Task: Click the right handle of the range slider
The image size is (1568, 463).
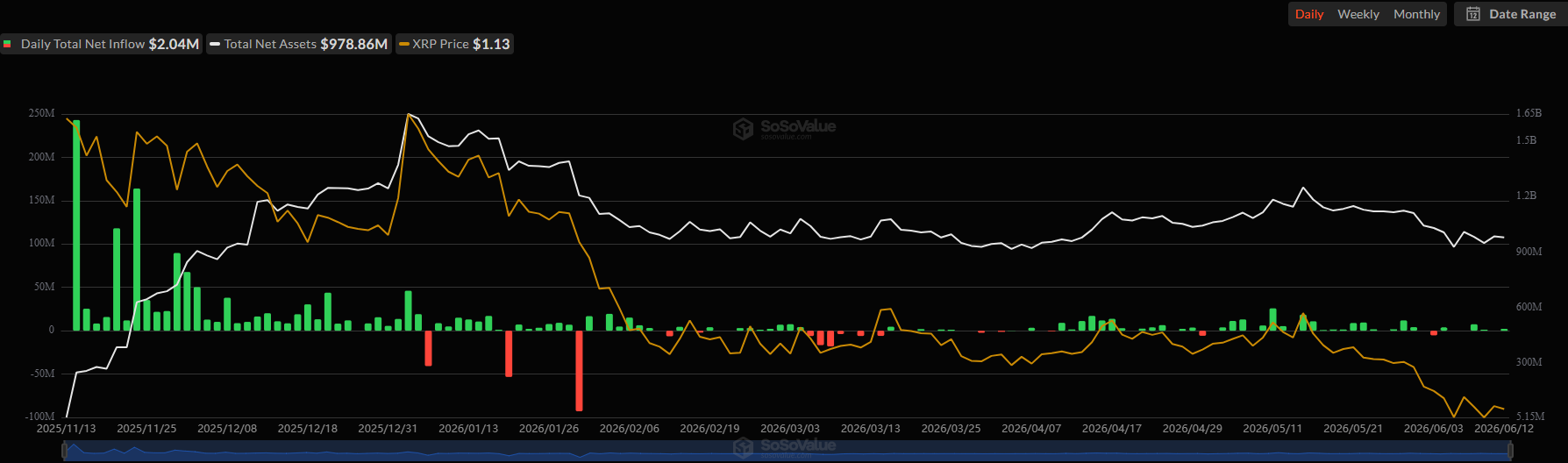Action: [1510, 451]
